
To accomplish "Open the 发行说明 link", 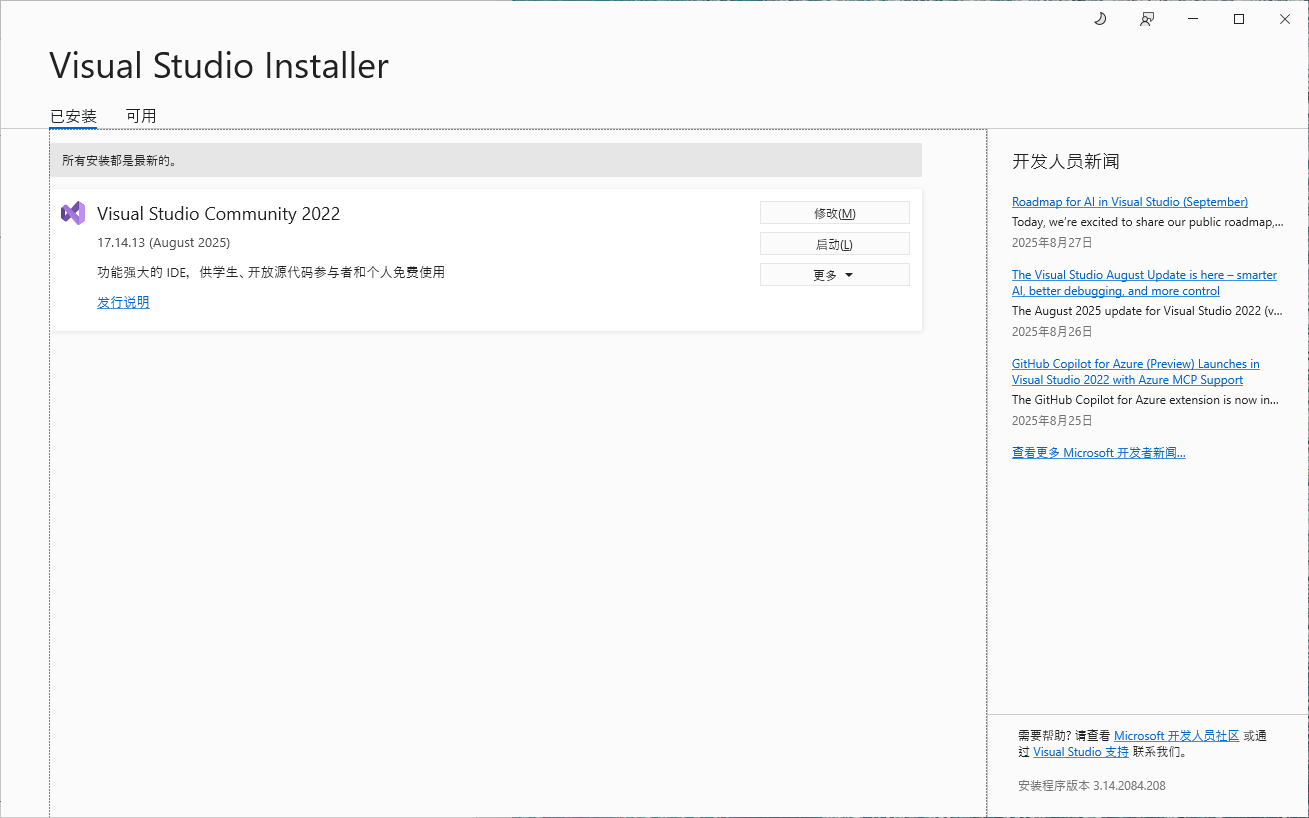I will click(123, 302).
